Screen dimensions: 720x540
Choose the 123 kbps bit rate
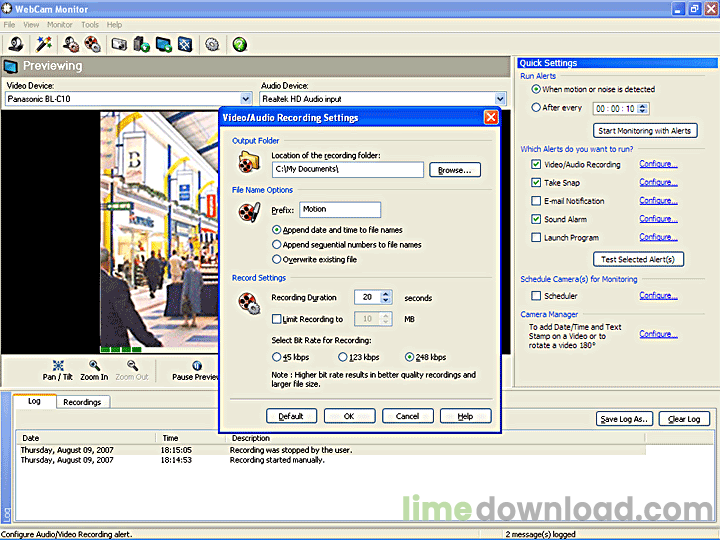tap(343, 357)
